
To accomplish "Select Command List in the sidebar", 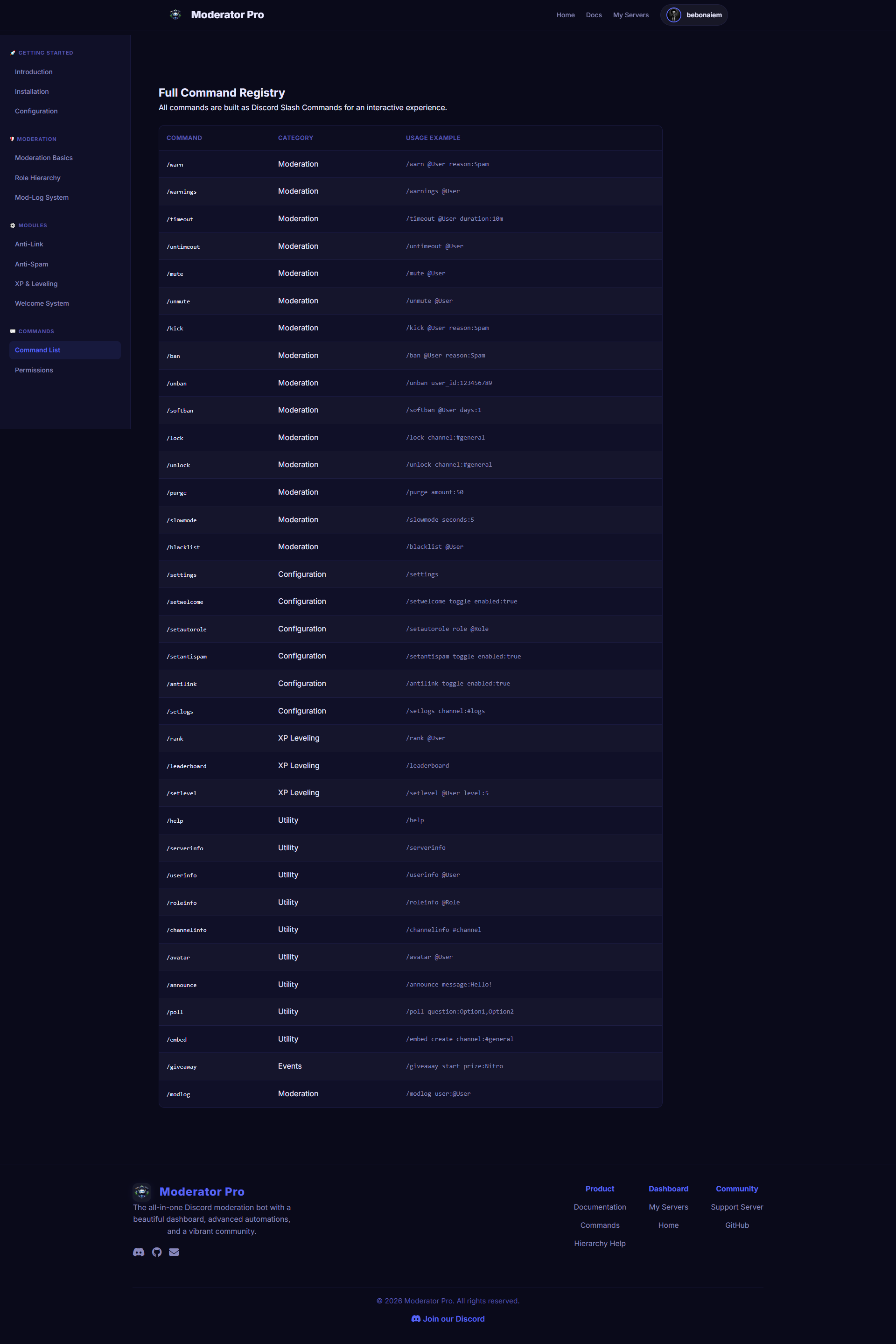I will (64, 350).
